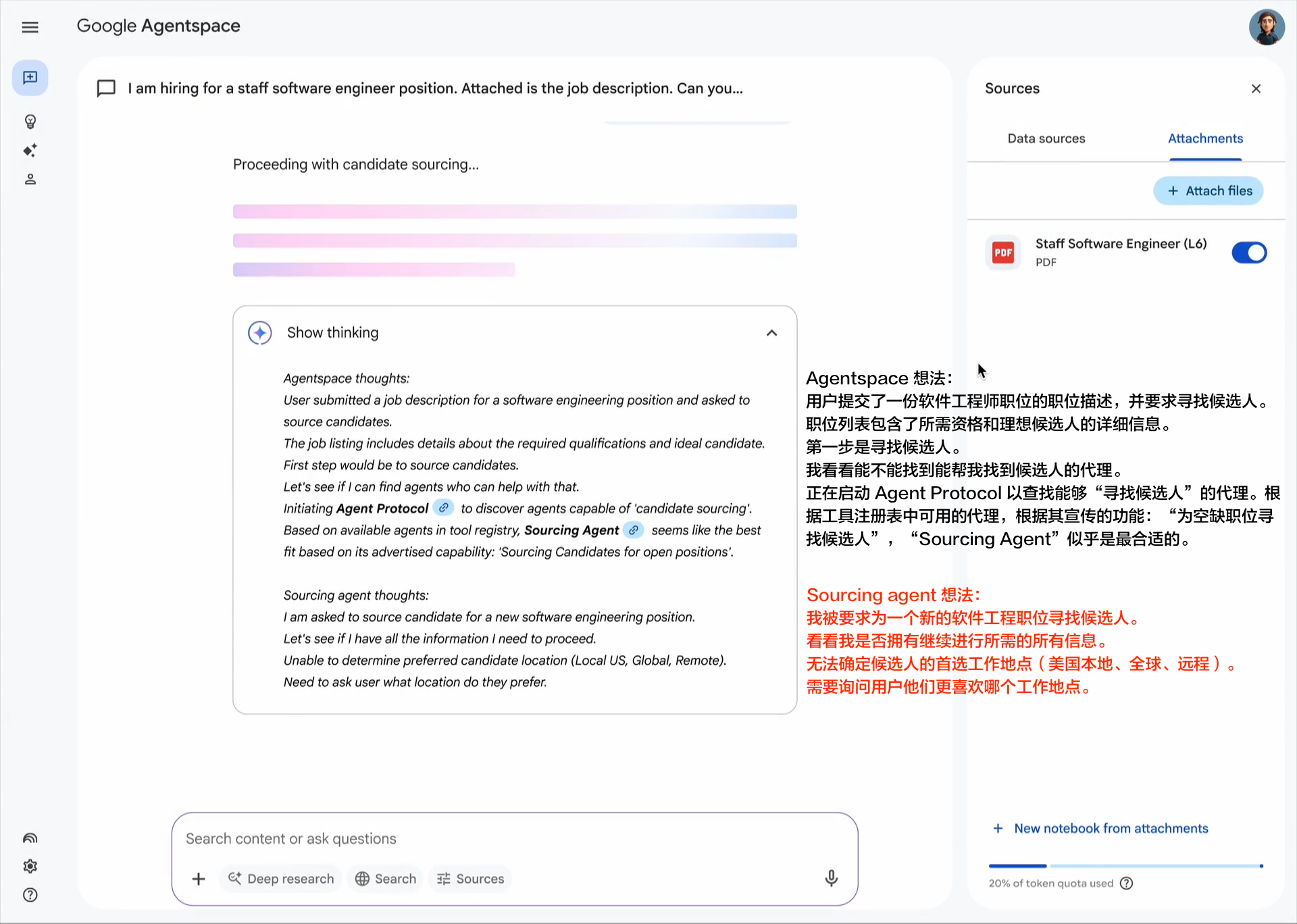1297x924 pixels.
Task: Click the token quota info icon
Action: [1126, 883]
